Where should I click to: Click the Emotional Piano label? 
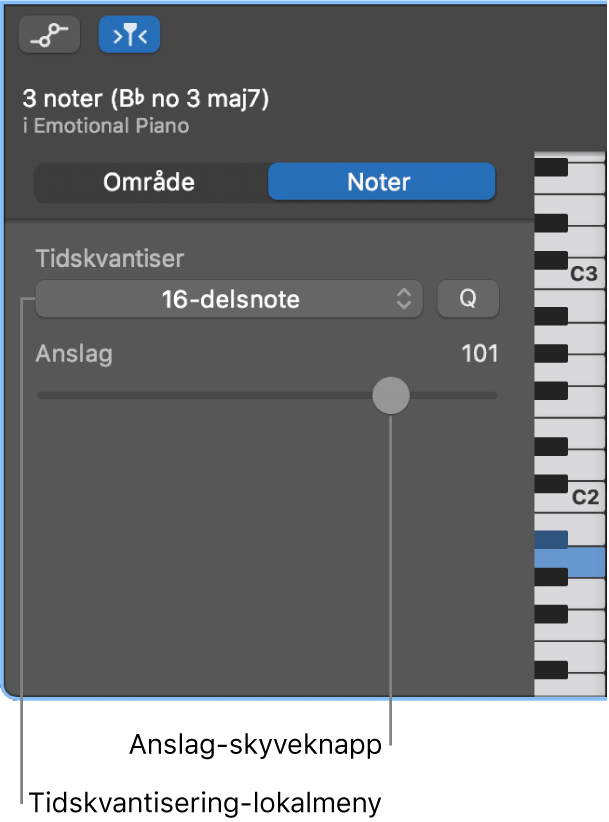point(107,126)
